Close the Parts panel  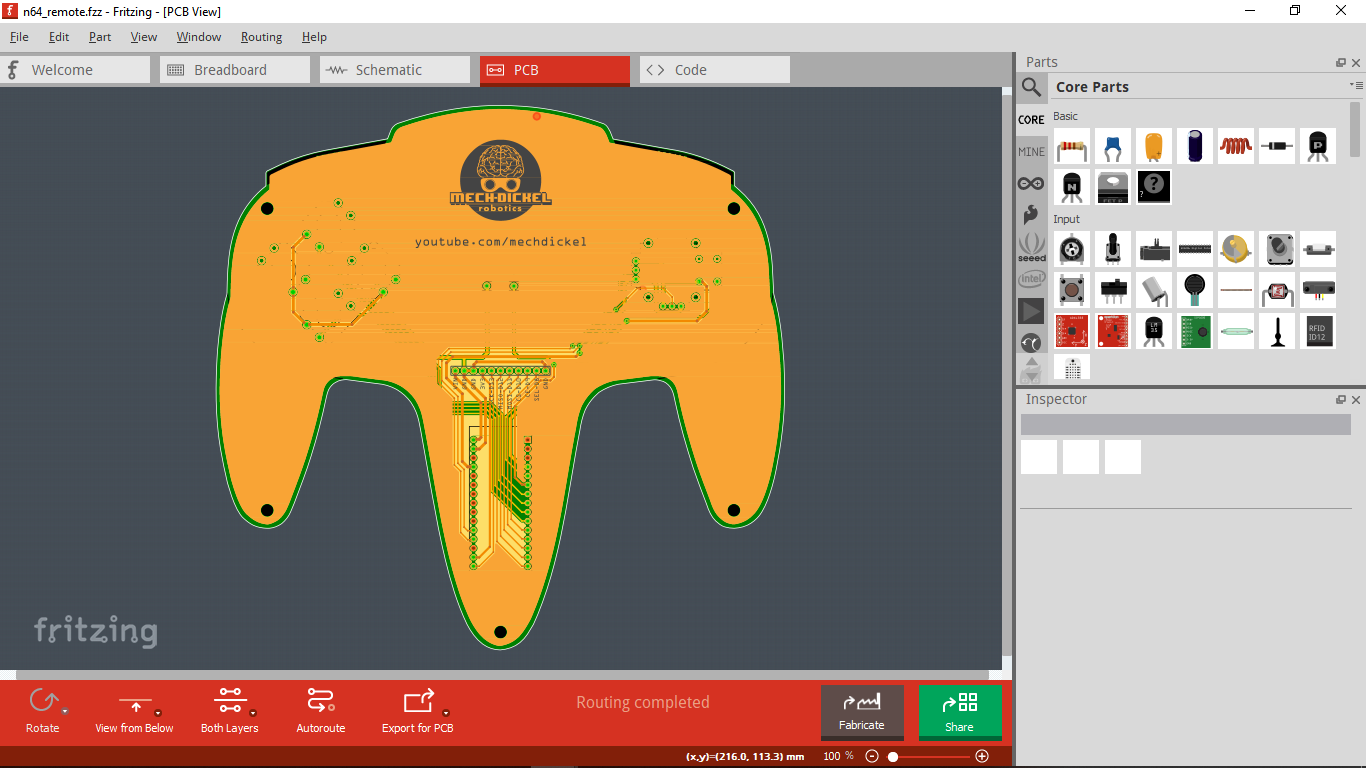tap(1356, 63)
